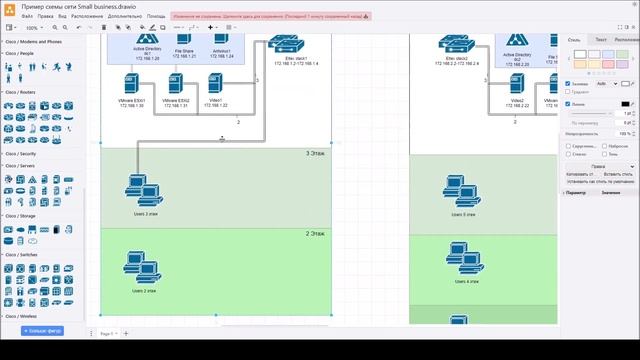Viewport: 640px width, 360px height.
Task: Enable the Градиент checkbox
Action: tap(567, 92)
